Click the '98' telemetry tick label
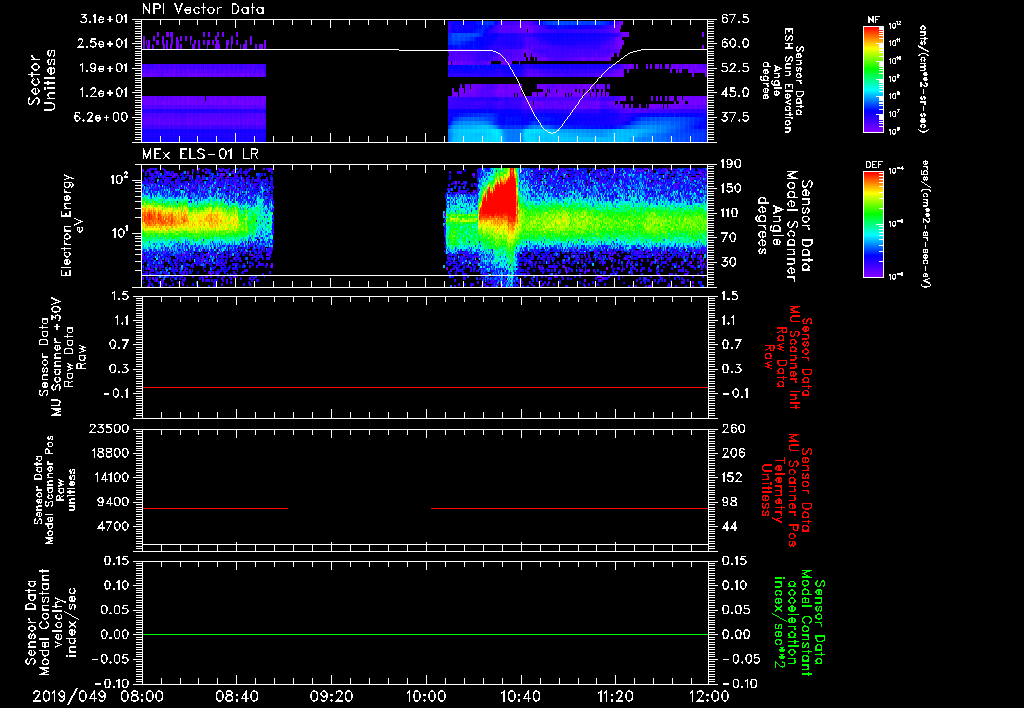 [x=728, y=502]
